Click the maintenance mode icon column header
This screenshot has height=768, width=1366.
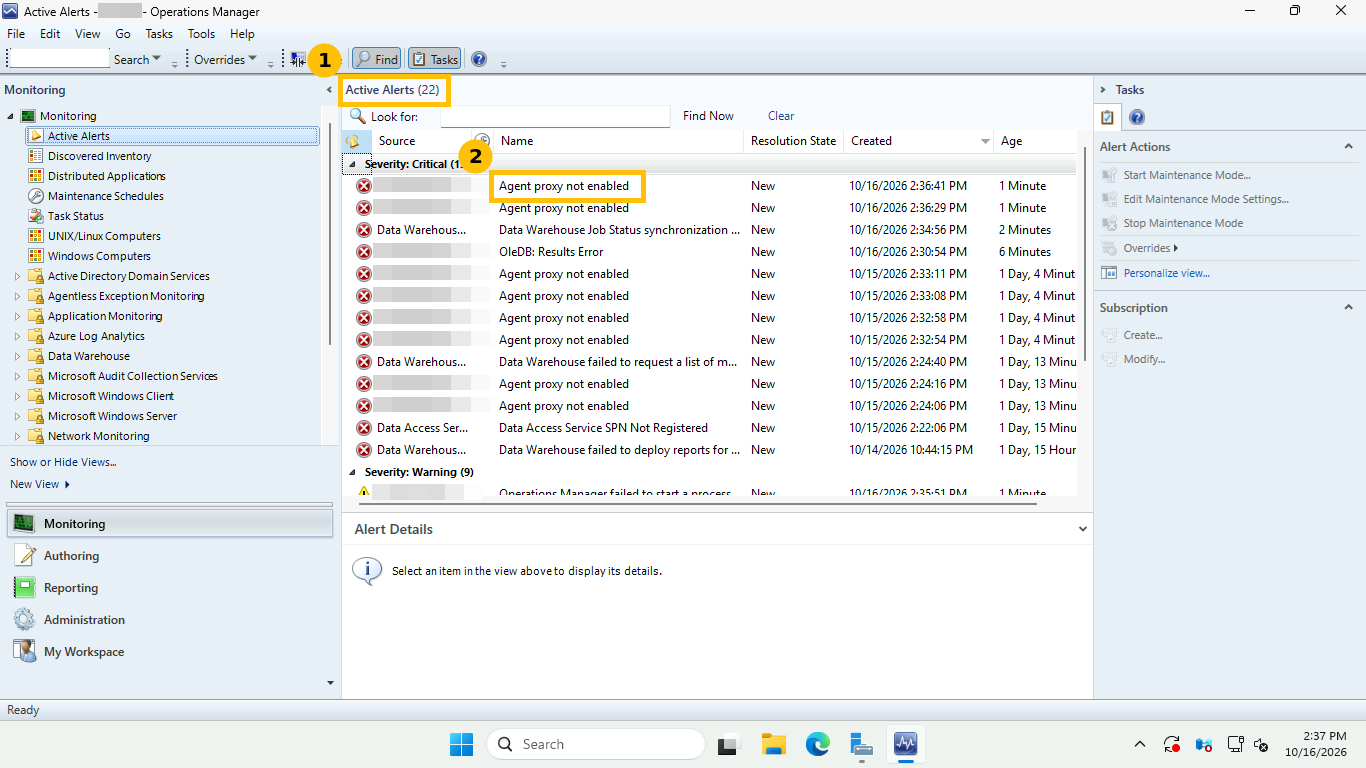[482, 141]
